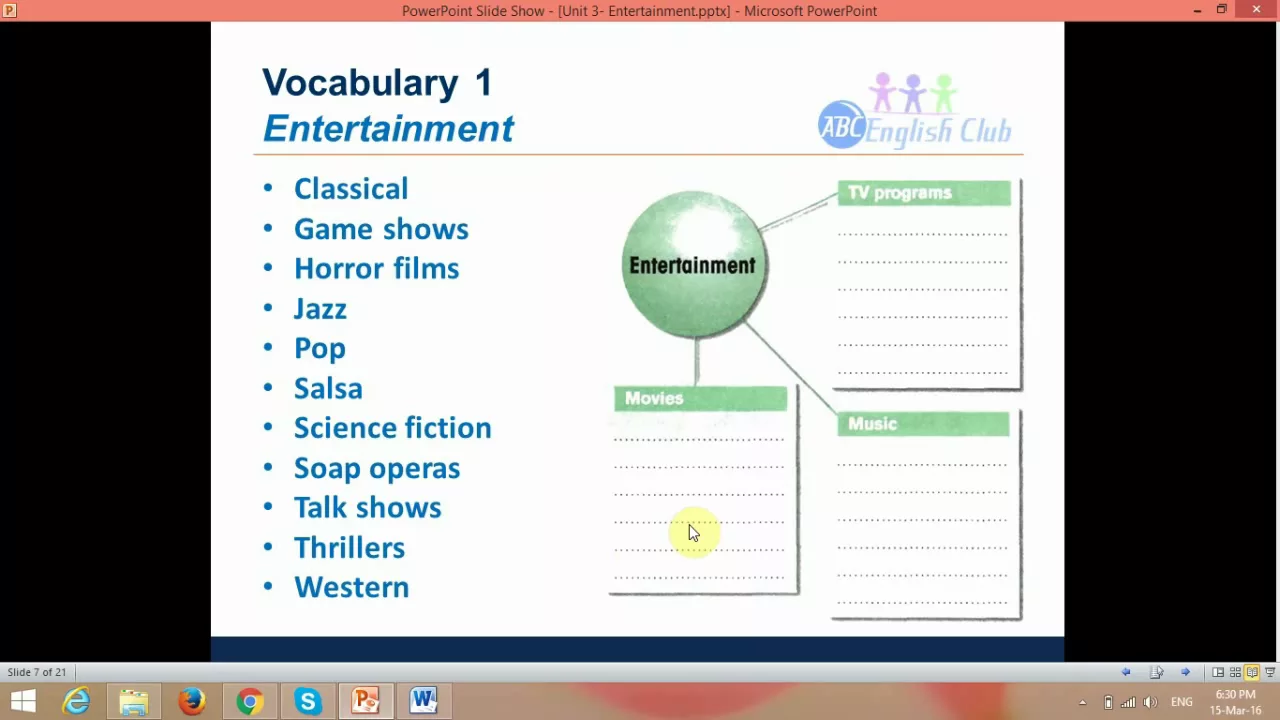Open the network signal tray icon

click(1129, 702)
